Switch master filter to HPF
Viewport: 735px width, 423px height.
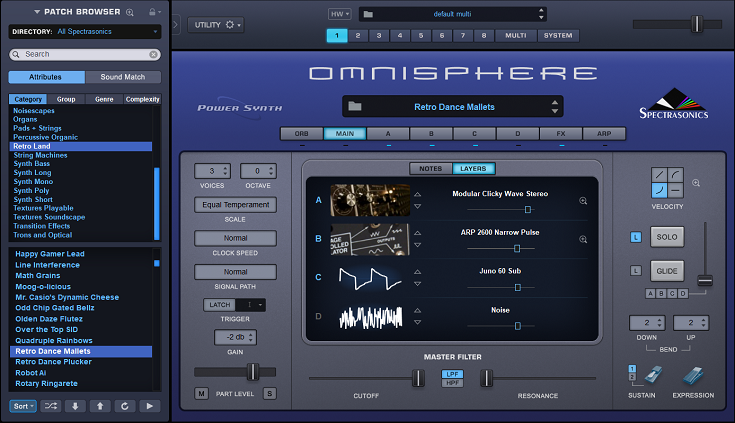click(x=452, y=383)
